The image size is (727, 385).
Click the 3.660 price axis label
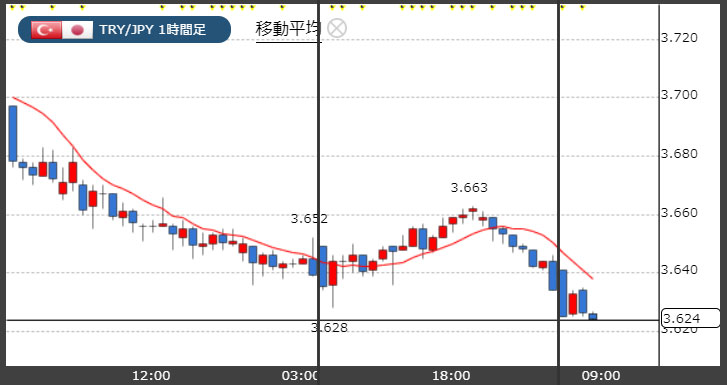(679, 213)
